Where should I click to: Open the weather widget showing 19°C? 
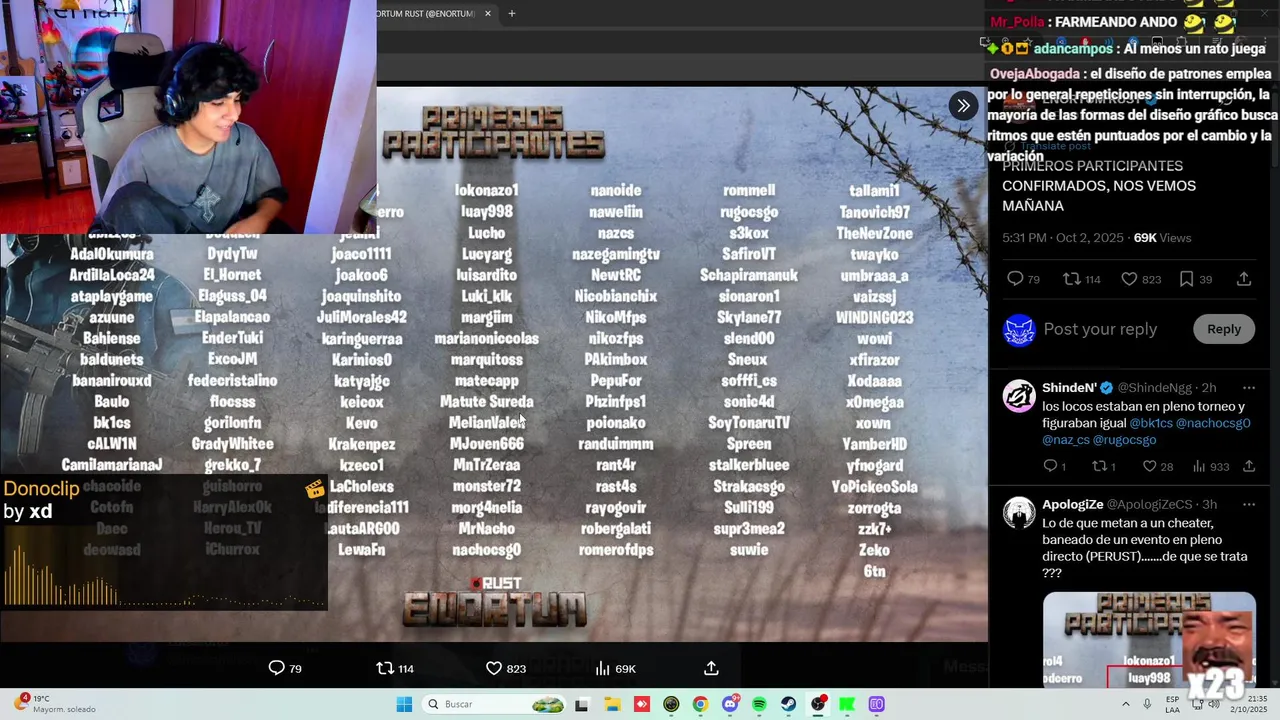coord(55,704)
